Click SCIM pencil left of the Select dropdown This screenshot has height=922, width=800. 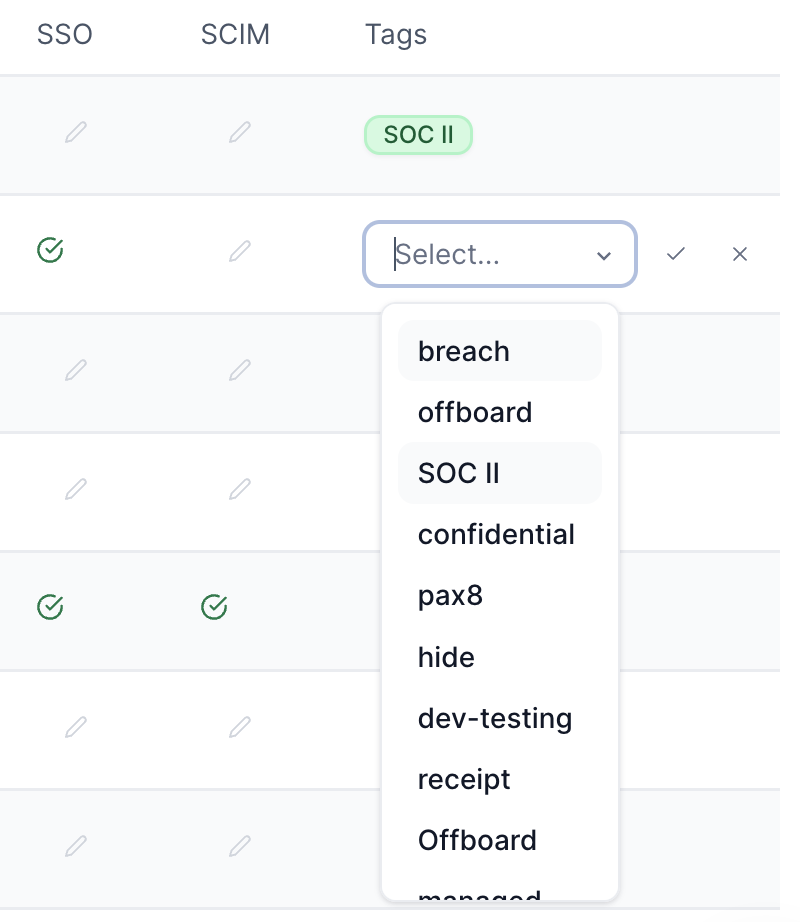coord(239,251)
